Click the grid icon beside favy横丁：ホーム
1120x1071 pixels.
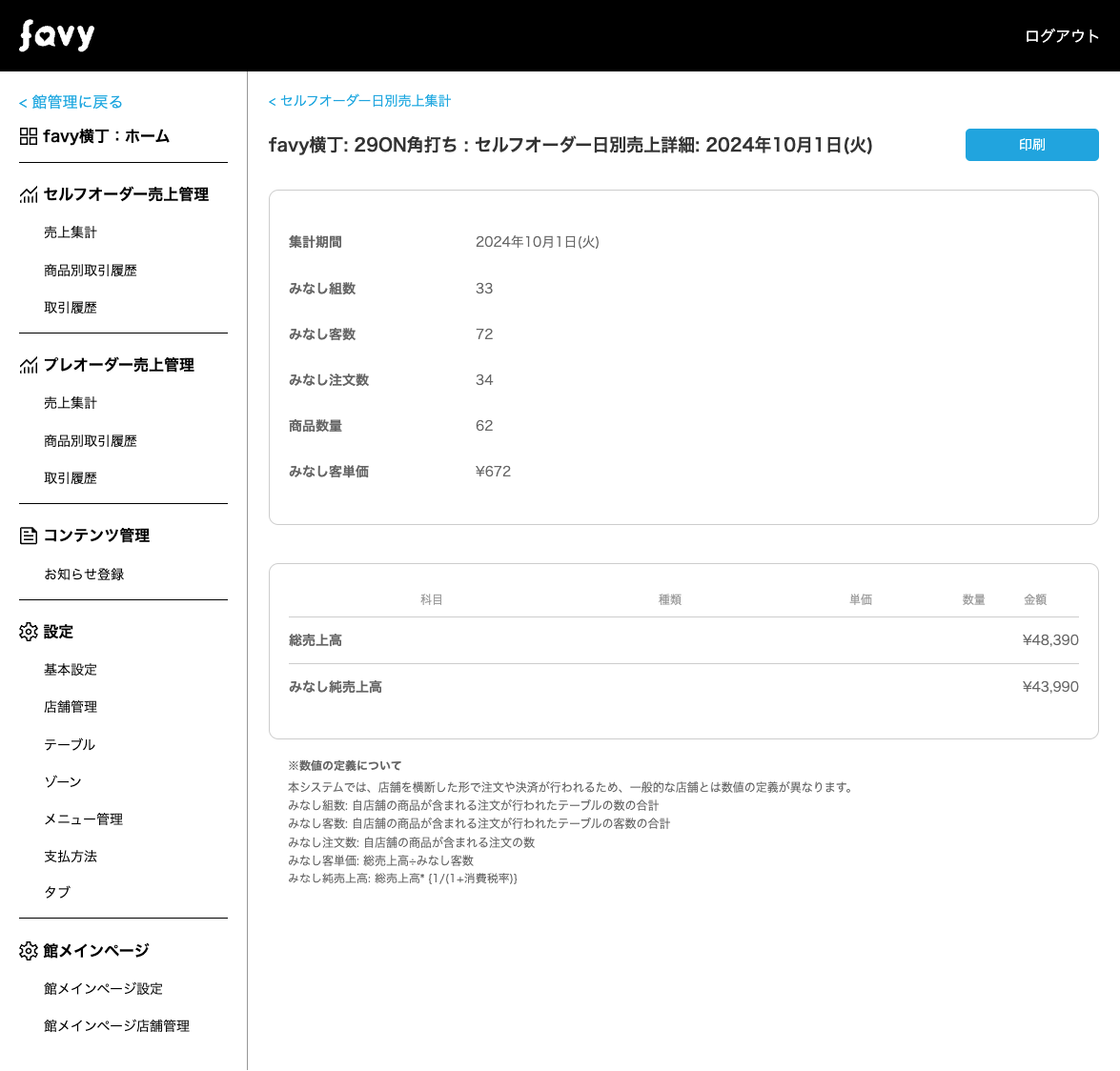pyautogui.click(x=29, y=136)
